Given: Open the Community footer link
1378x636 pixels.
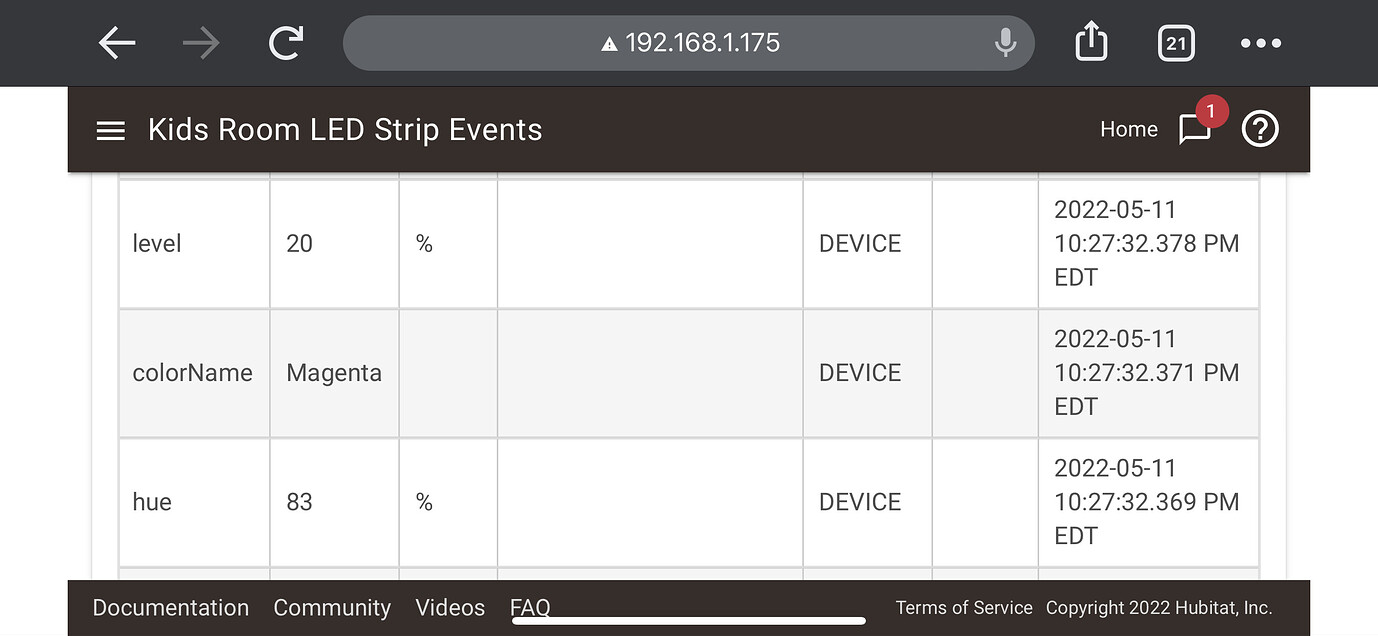Looking at the screenshot, I should point(332,608).
